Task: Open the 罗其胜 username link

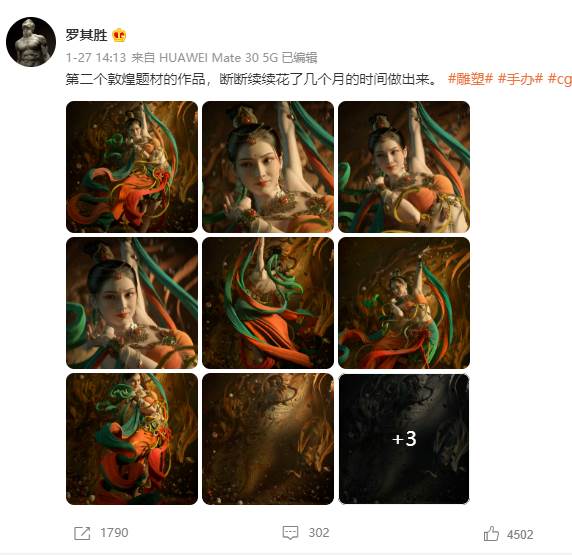Action: click(x=86, y=35)
